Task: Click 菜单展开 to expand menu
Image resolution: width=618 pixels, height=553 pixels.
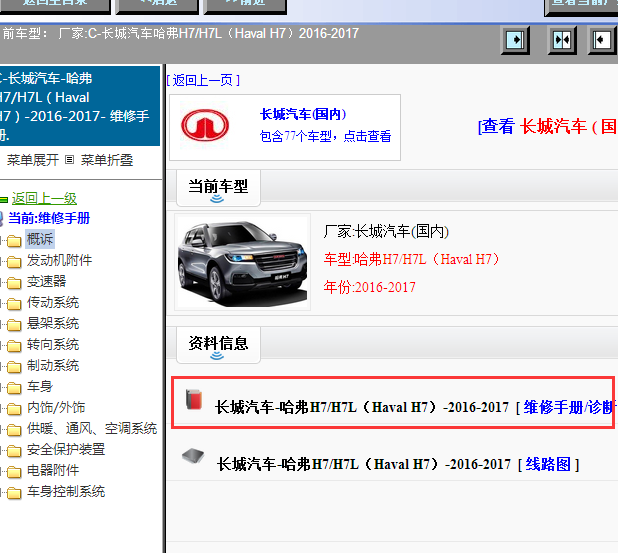Action: pos(33,160)
